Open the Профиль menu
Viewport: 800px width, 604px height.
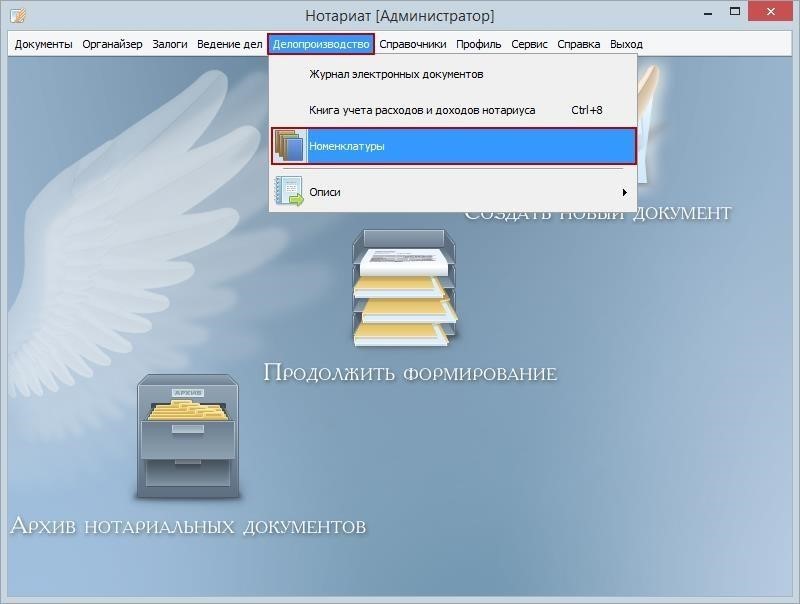pos(479,44)
